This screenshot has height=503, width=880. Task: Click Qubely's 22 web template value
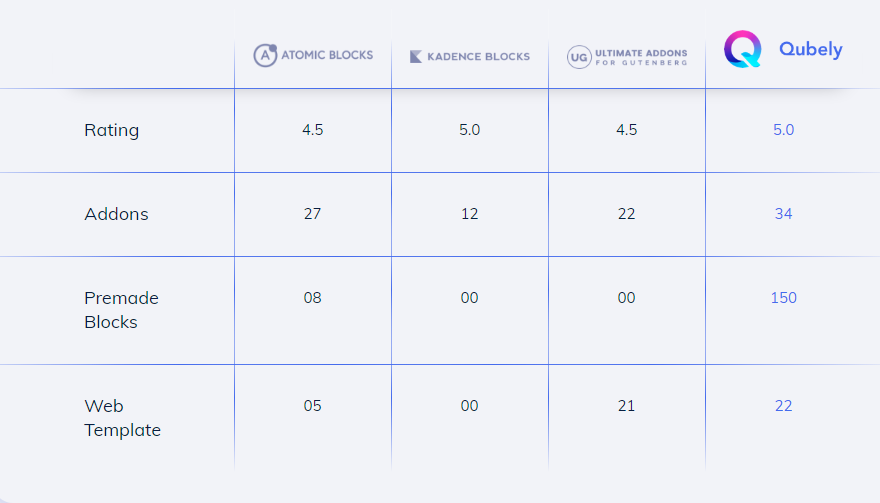pos(783,406)
